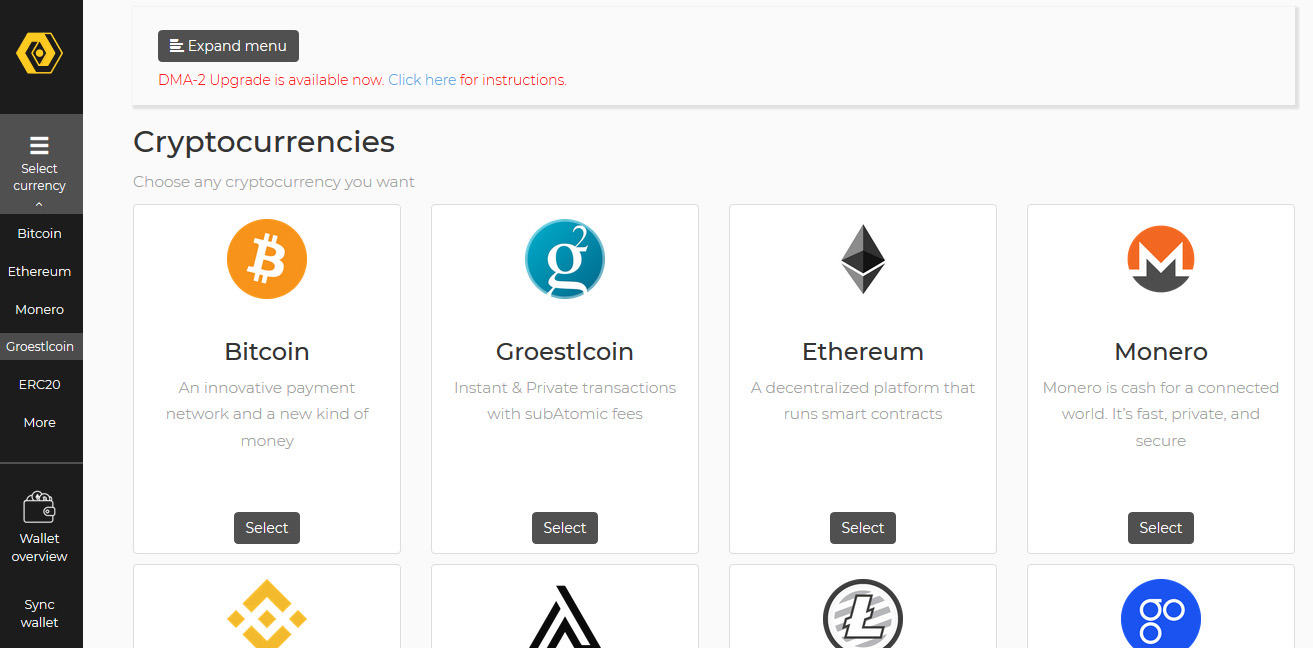Open Monero from the sidebar menu

tap(40, 309)
